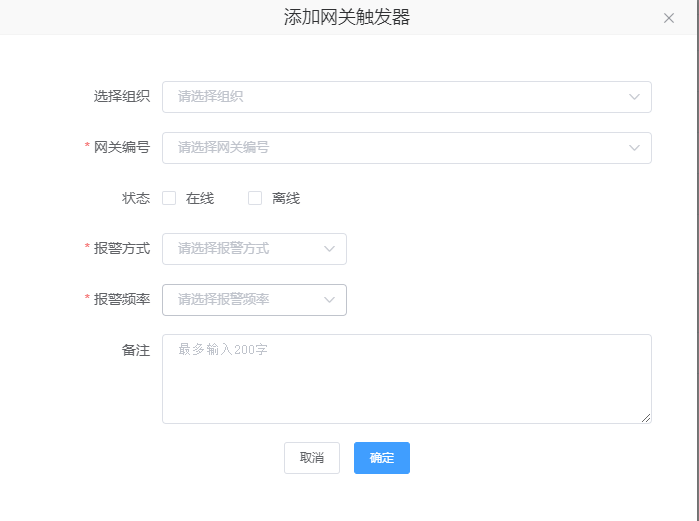This screenshot has width=699, height=521.
Task: Click the resize handle of 备注 textarea
Action: pos(646,417)
